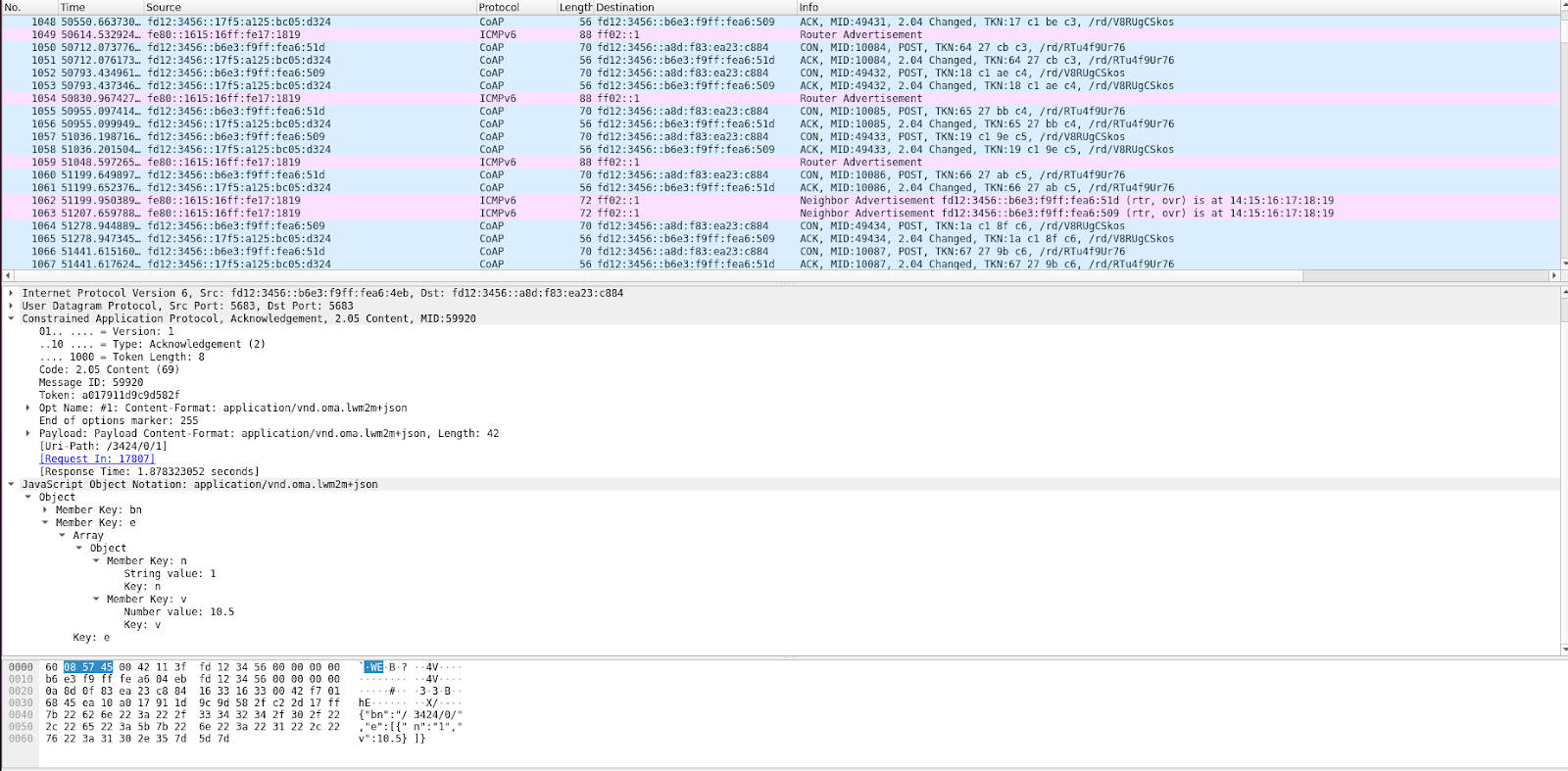Image resolution: width=1568 pixels, height=771 pixels.
Task: Select Neighbor Advertisement packet 1062
Action: click(x=780, y=200)
